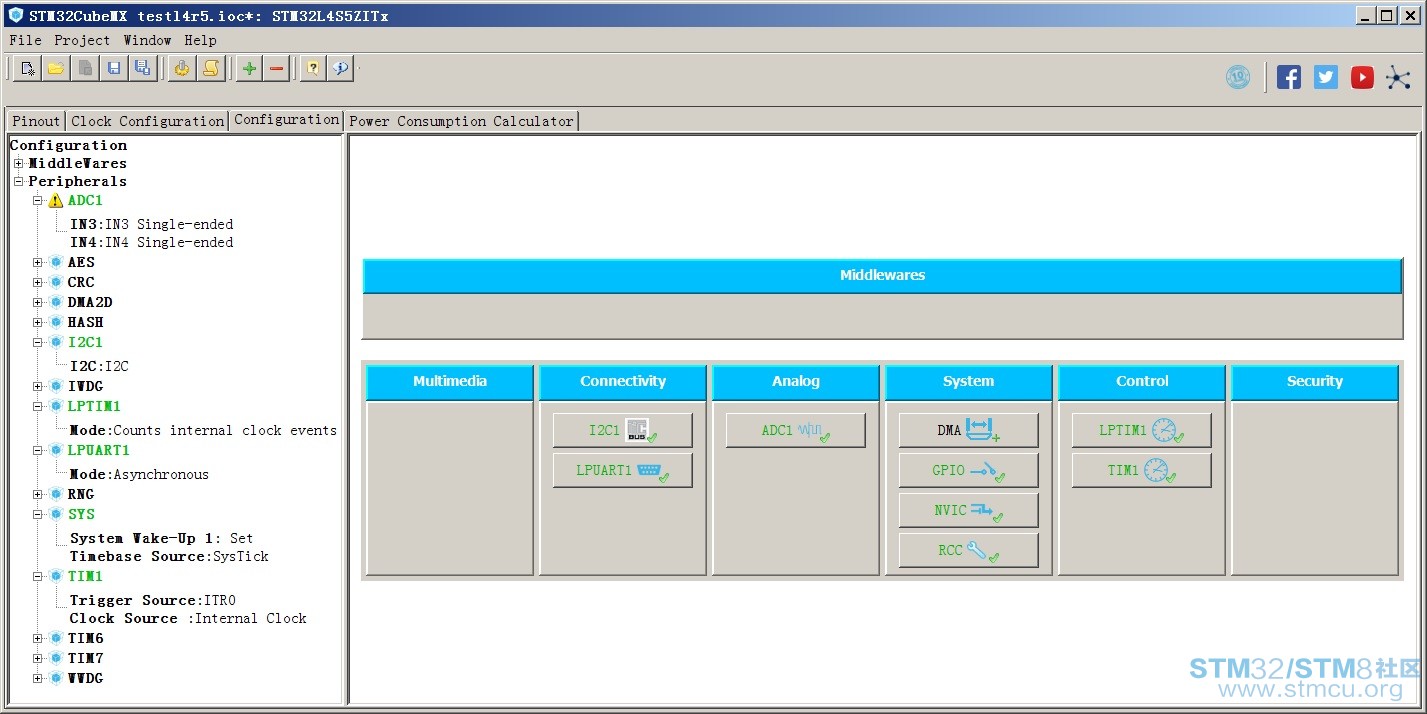This screenshot has height=714, width=1427.
Task: Expand the RNG tree node
Action: click(x=38, y=495)
